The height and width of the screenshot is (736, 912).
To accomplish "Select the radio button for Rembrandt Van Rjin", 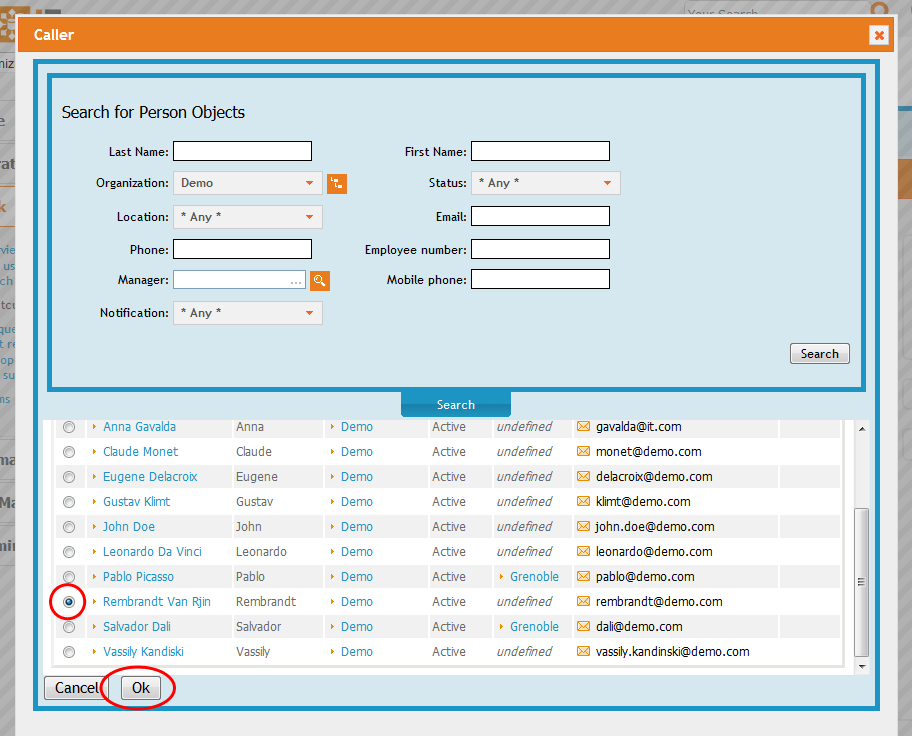I will pos(68,601).
